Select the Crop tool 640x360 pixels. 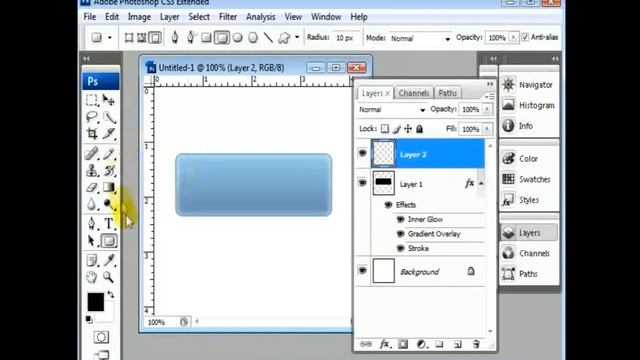92,133
